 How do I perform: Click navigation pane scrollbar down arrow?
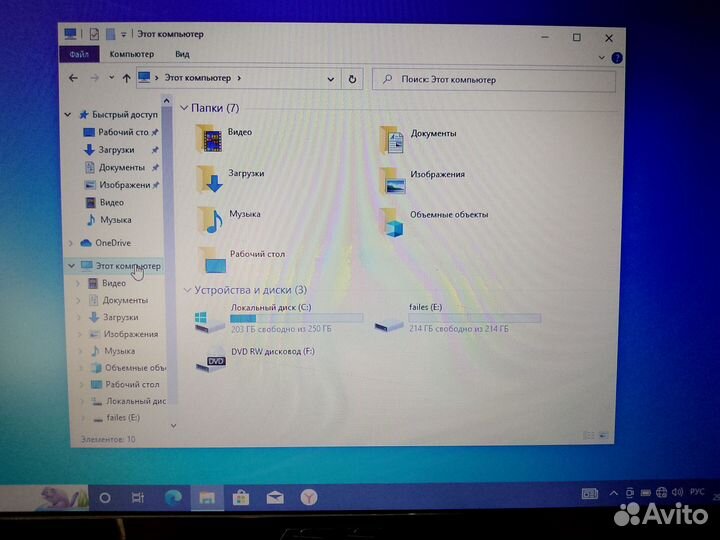click(174, 426)
